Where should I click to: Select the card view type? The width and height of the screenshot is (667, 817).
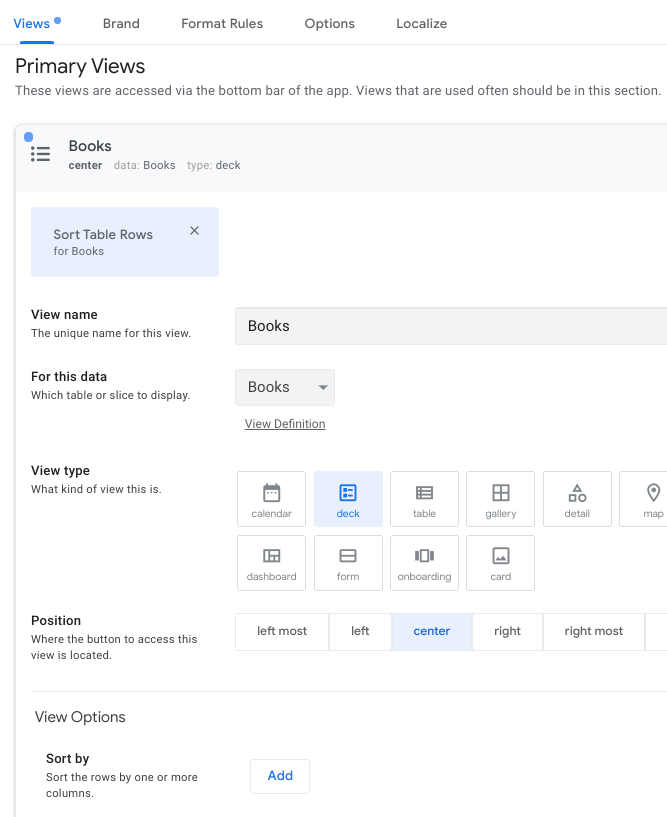[x=500, y=562]
